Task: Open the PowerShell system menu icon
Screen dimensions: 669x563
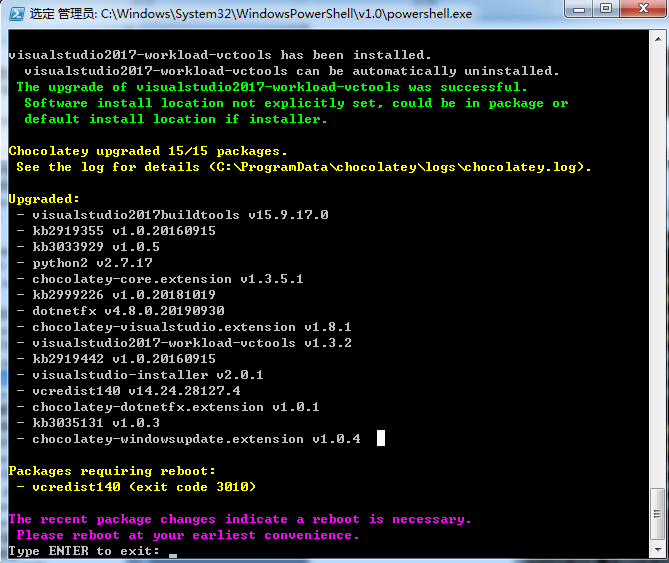Action: click(x=17, y=14)
